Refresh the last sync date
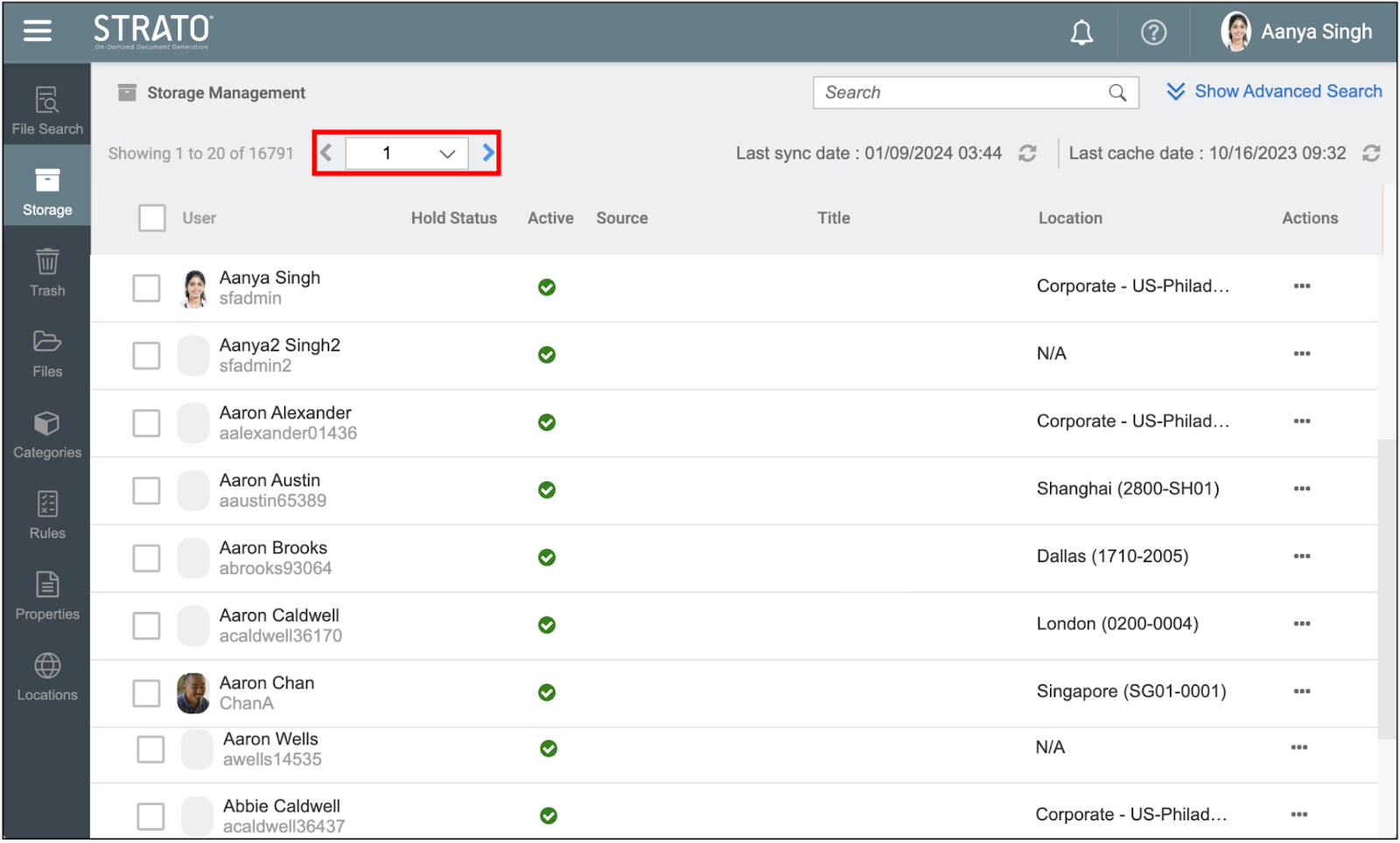Viewport: 1400px width, 843px height. pyautogui.click(x=1027, y=154)
